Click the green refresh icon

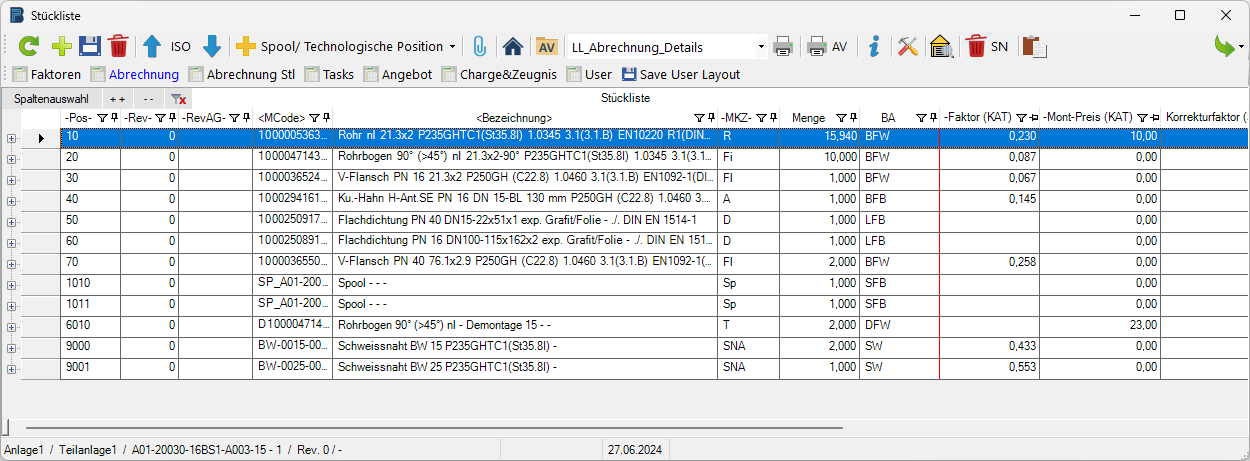(x=29, y=46)
